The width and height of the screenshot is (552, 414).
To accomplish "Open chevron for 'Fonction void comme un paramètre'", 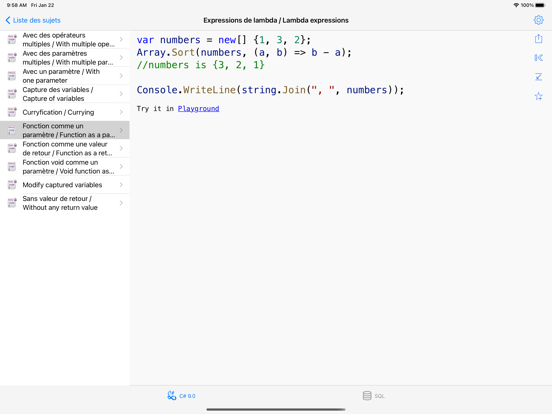I will click(x=121, y=167).
